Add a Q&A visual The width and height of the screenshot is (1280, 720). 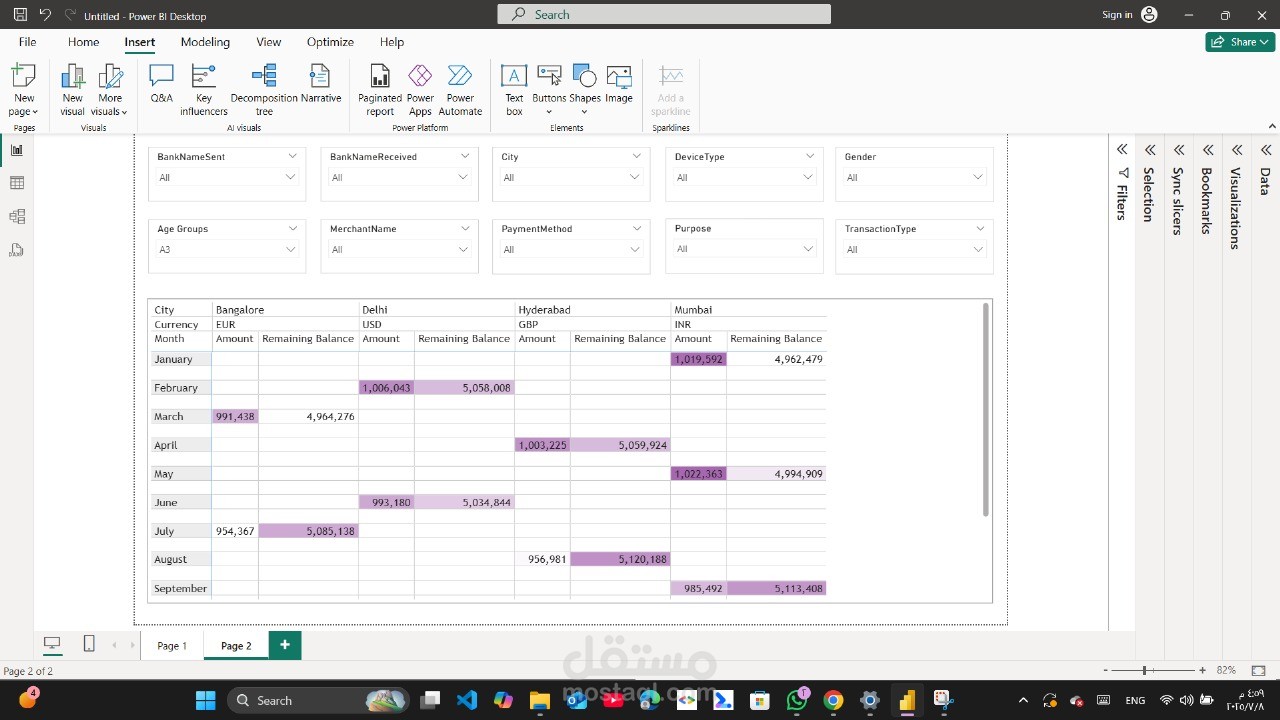click(x=161, y=84)
